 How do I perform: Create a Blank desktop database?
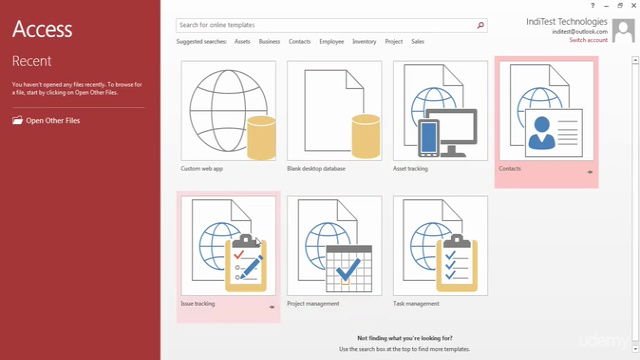tap(334, 111)
